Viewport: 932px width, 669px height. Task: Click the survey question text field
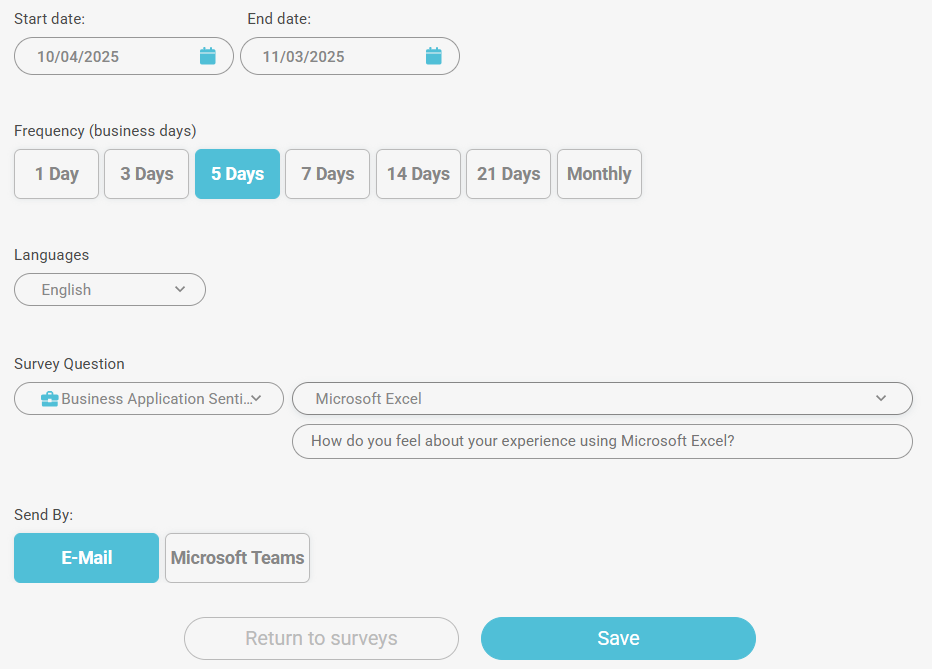pyautogui.click(x=602, y=441)
